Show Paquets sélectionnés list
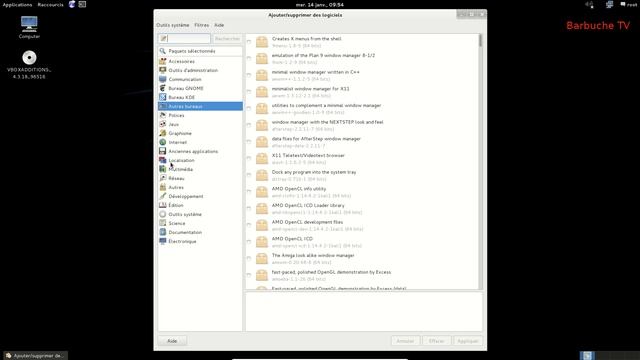640x360 pixels. pos(200,51)
